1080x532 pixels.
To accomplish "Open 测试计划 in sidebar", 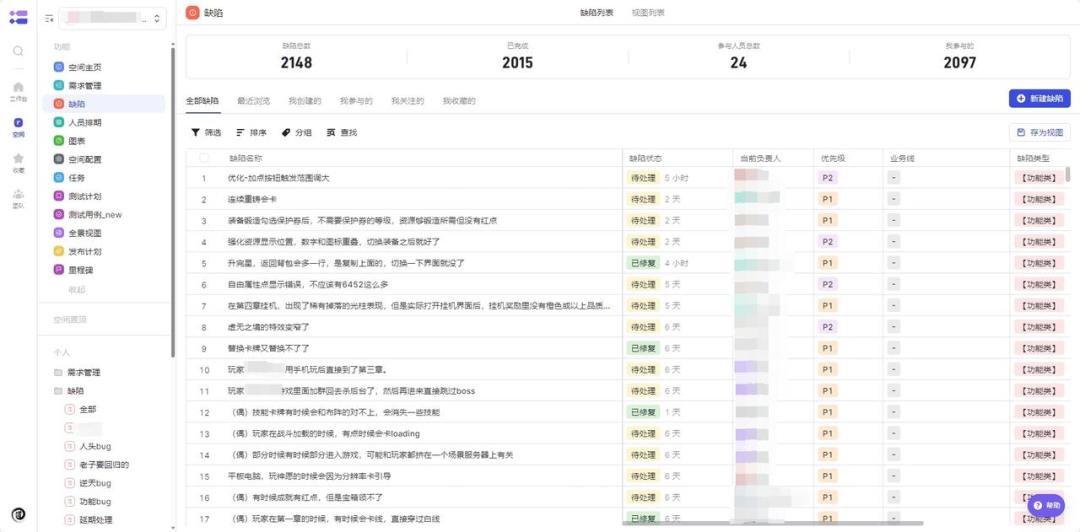I will pyautogui.click(x=84, y=196).
